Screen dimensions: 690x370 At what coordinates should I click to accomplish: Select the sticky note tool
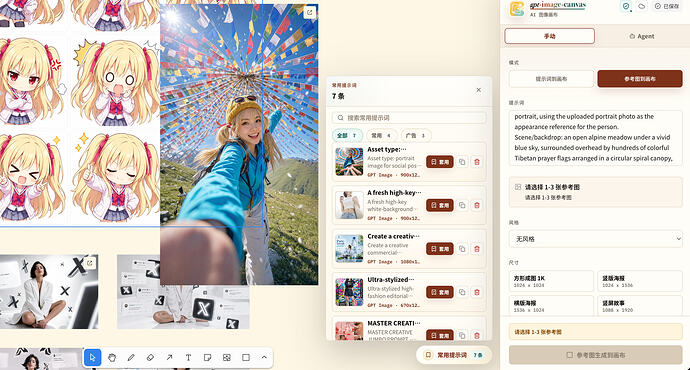coord(208,358)
